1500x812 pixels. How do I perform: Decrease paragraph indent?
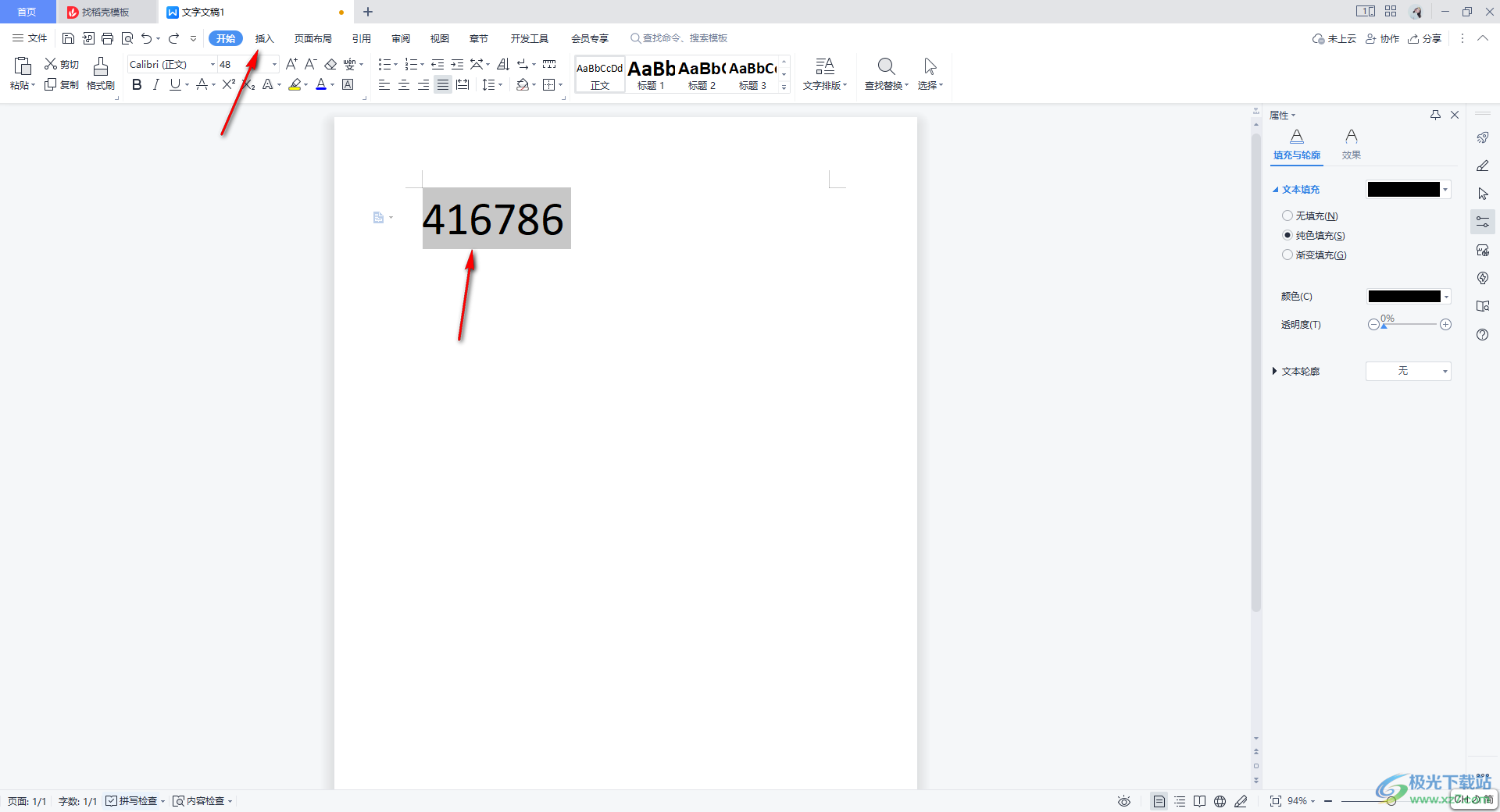[437, 64]
